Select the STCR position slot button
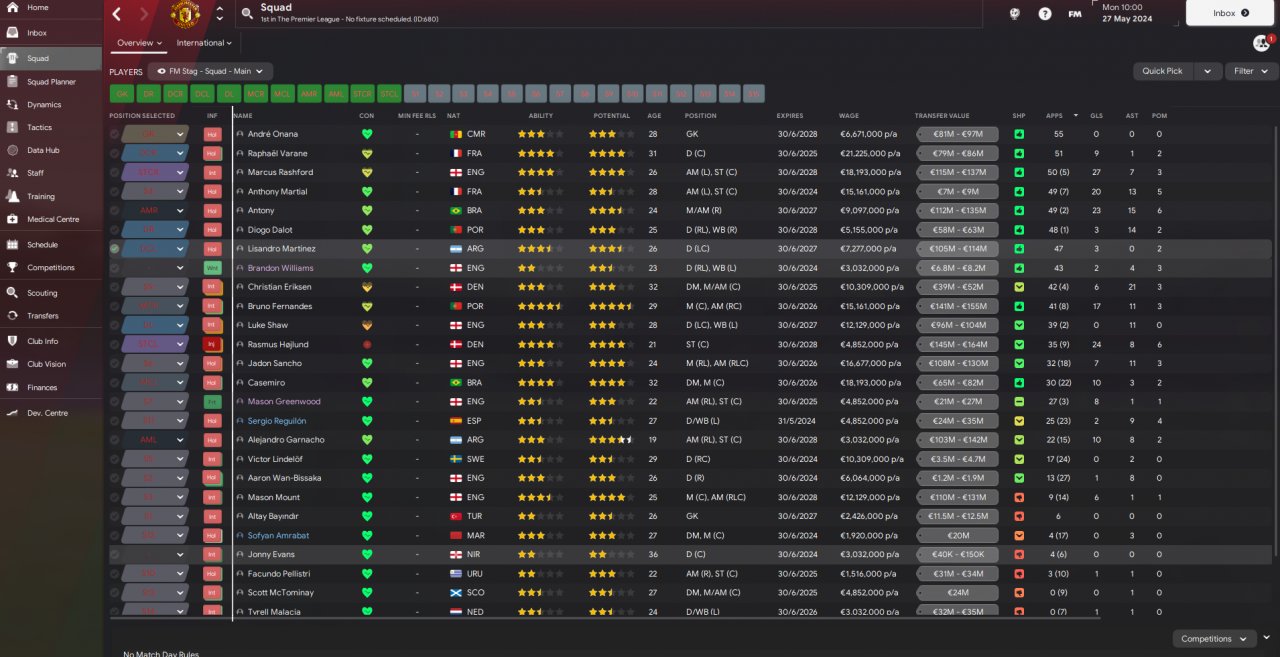The image size is (1280, 657). point(362,94)
